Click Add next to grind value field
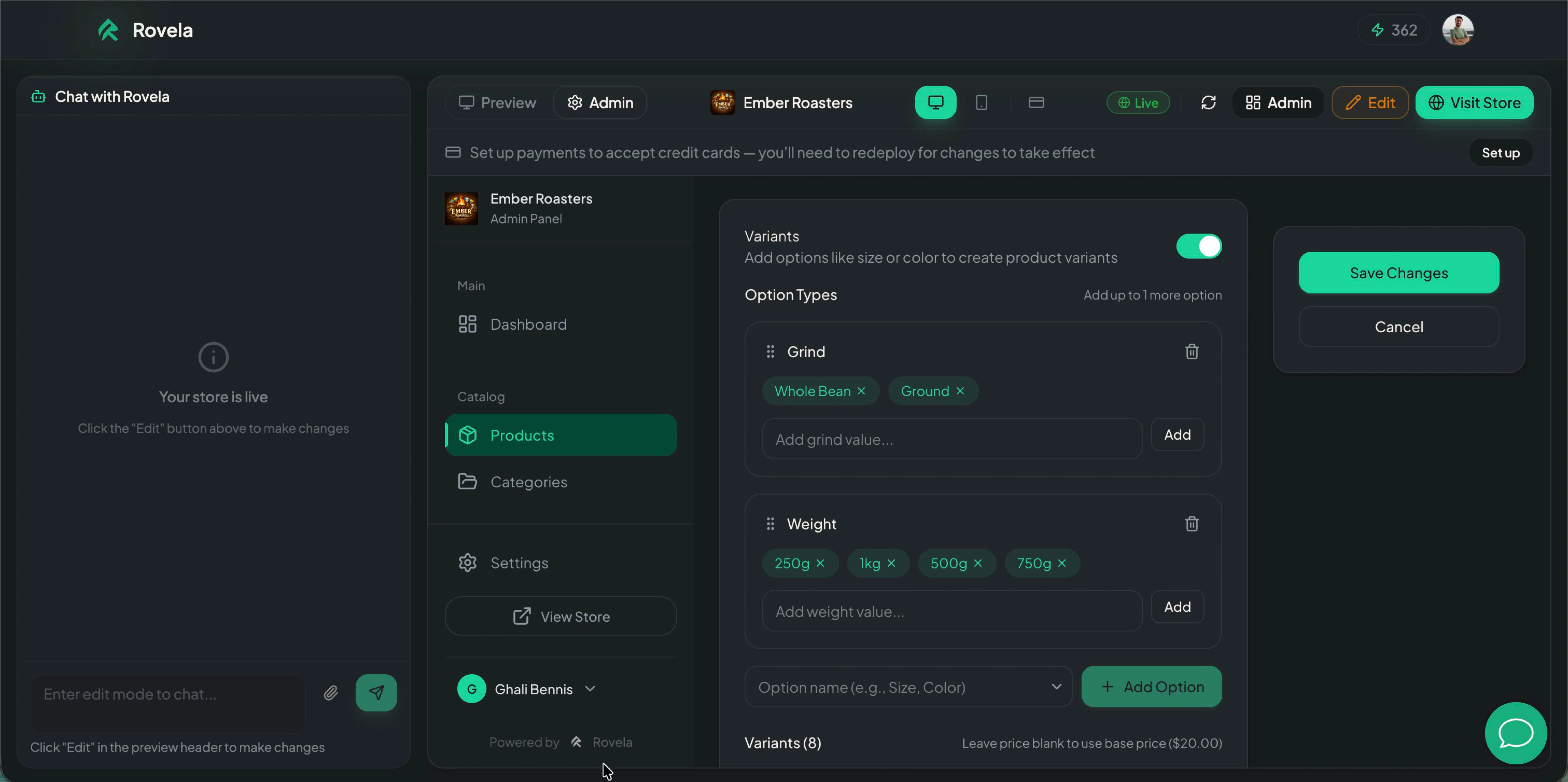The height and width of the screenshot is (782, 1568). (1177, 435)
